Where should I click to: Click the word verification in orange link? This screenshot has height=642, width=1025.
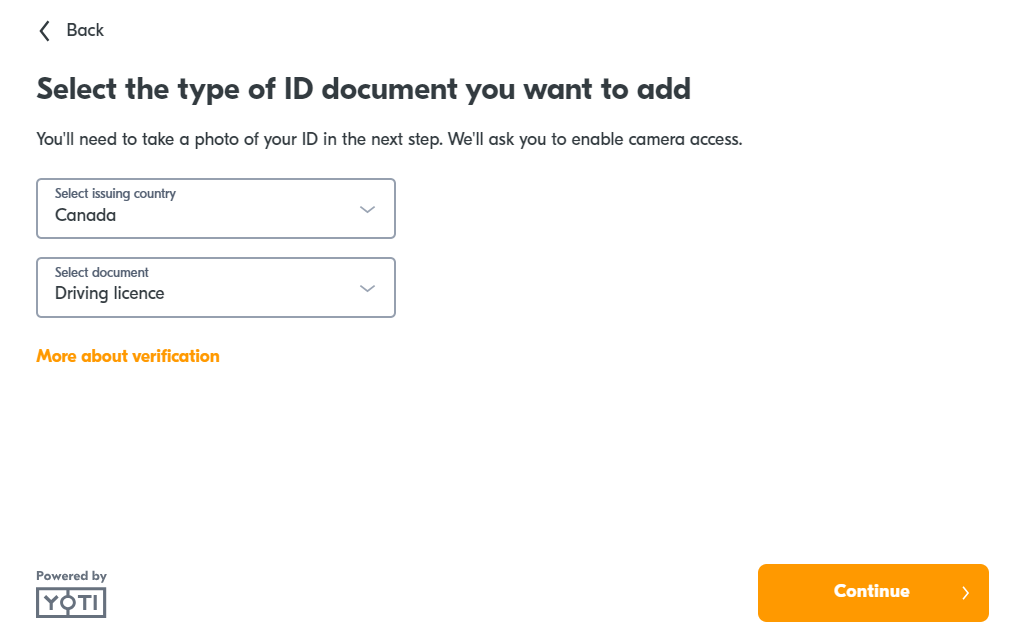click(x=176, y=356)
